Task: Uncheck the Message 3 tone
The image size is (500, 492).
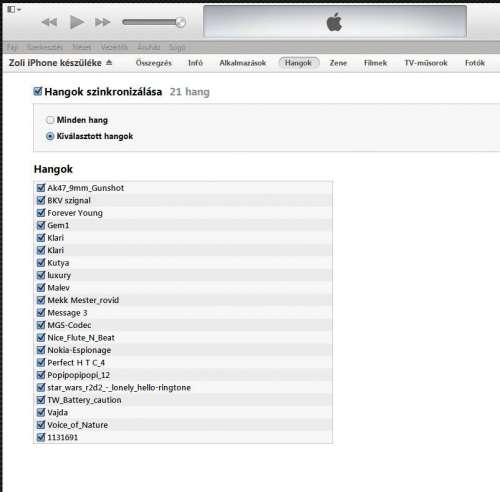Action: pyautogui.click(x=41, y=313)
